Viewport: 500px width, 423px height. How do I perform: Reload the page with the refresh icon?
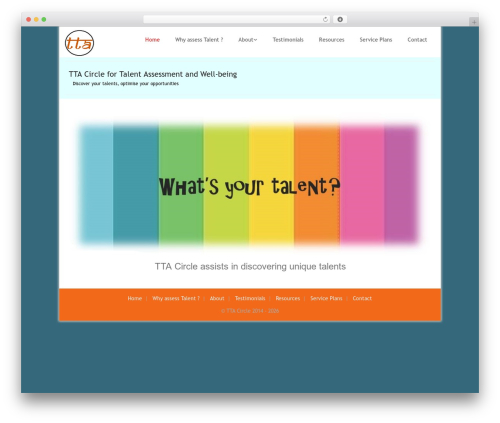pos(325,19)
